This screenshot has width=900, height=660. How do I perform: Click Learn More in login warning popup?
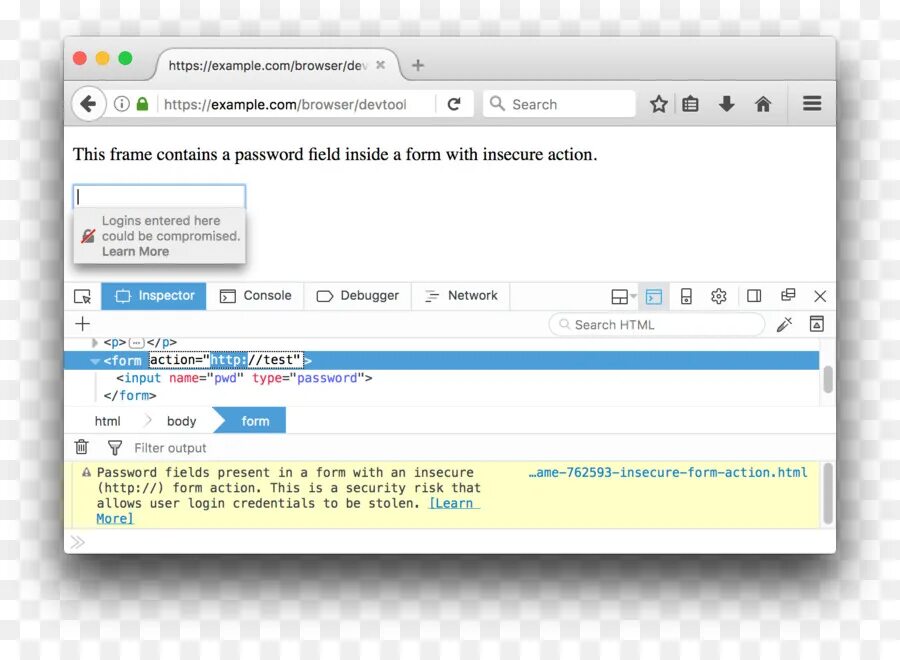click(135, 251)
